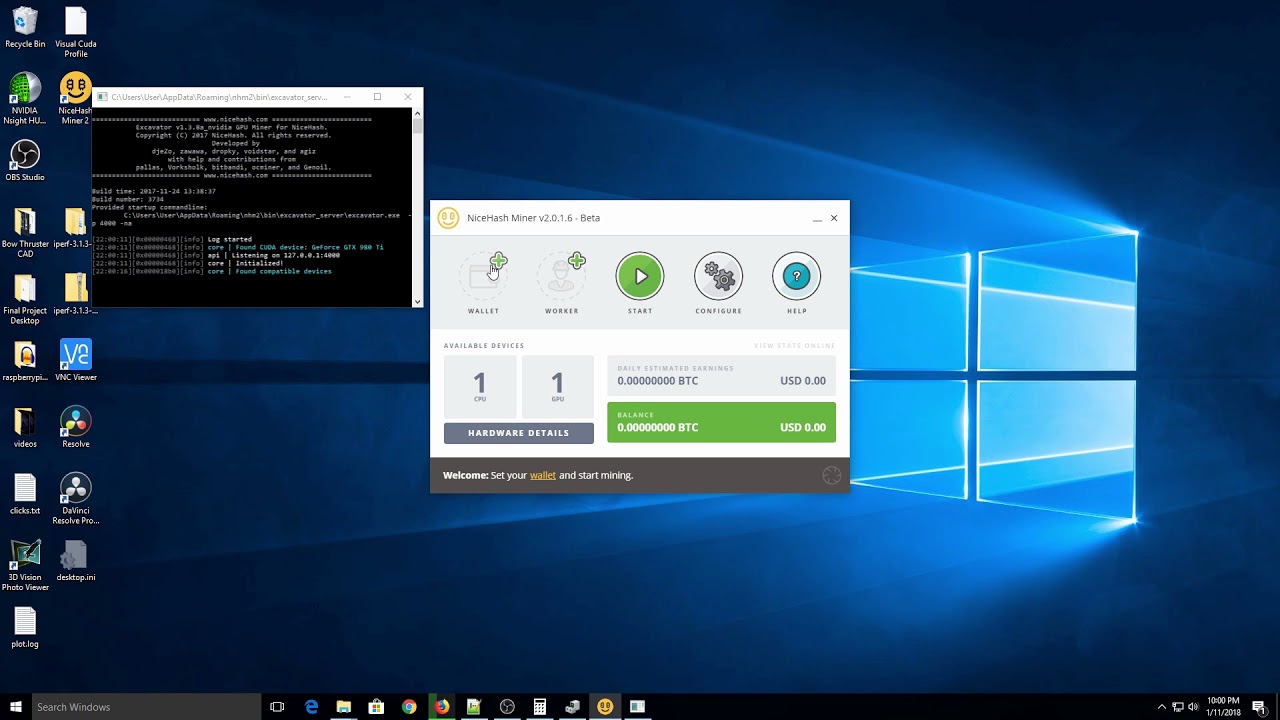Open the Action Center notifications icon

(x=1259, y=707)
